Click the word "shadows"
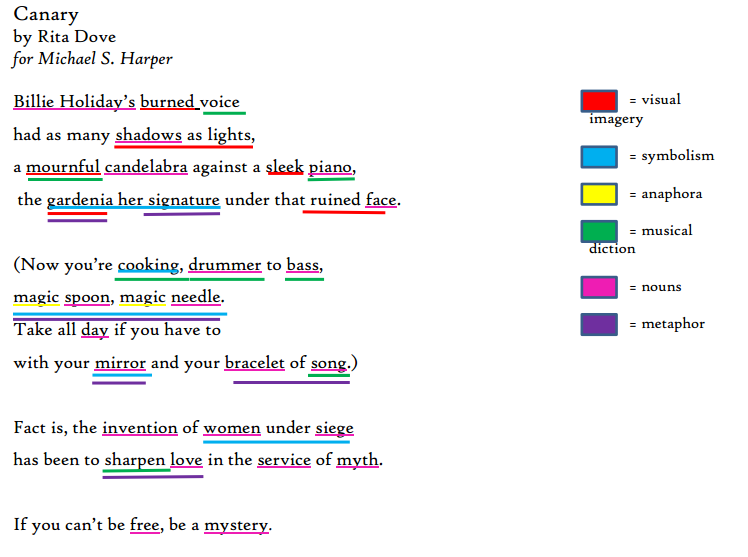The image size is (748, 557). pyautogui.click(x=148, y=135)
